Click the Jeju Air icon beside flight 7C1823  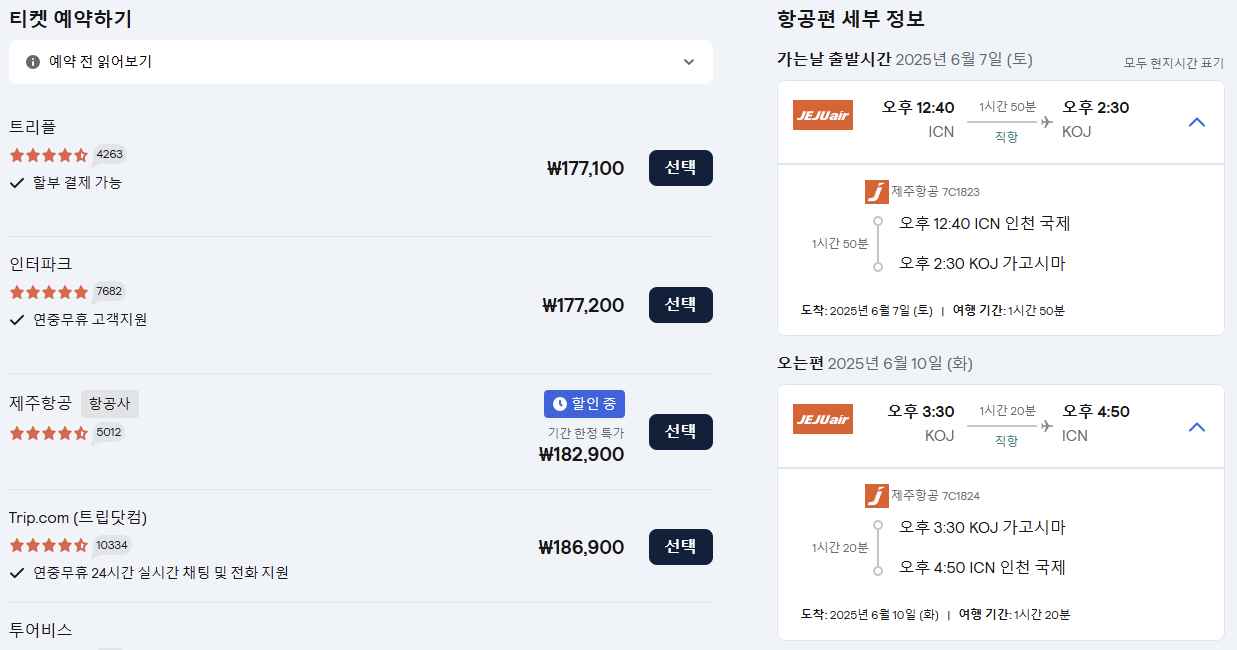coord(876,191)
